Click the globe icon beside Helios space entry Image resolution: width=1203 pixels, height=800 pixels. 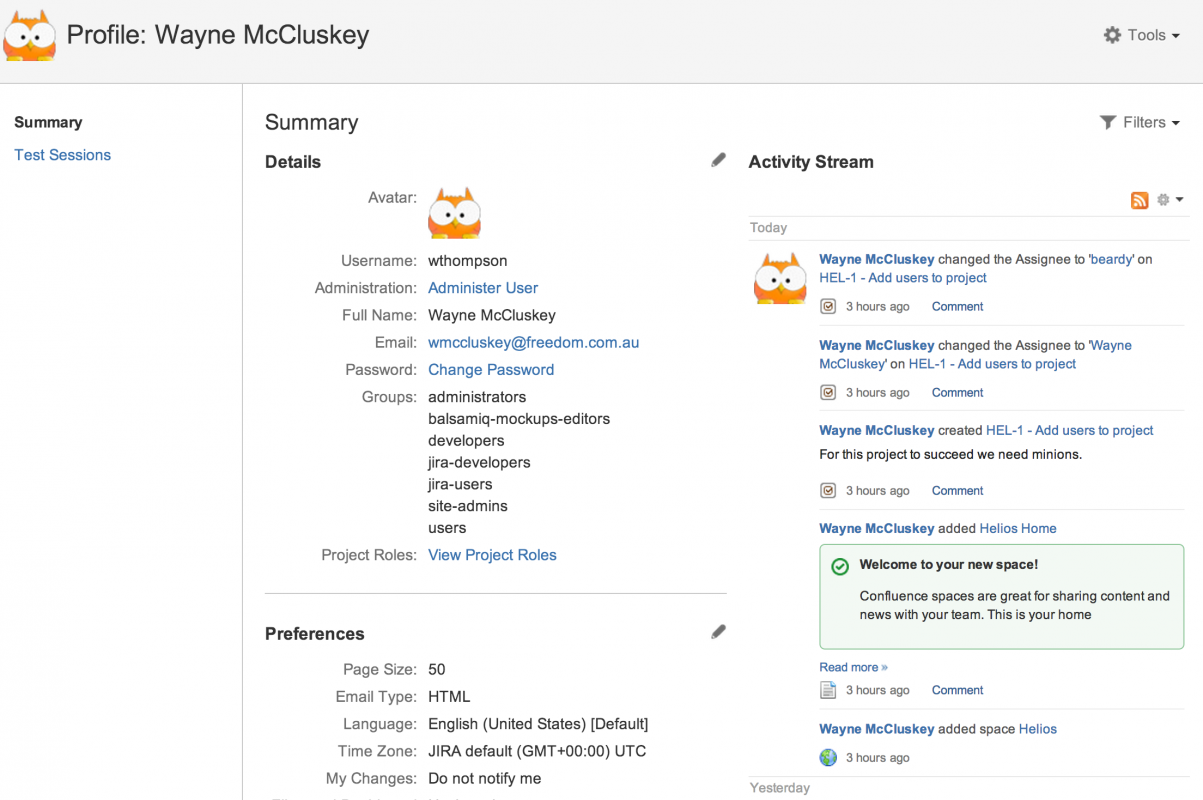[x=828, y=758]
